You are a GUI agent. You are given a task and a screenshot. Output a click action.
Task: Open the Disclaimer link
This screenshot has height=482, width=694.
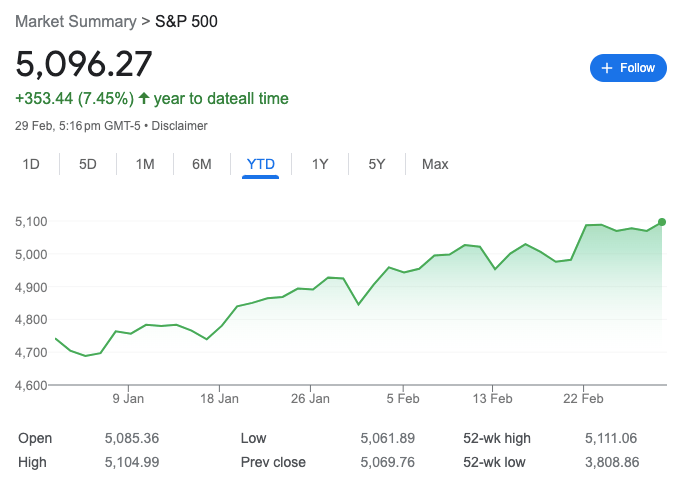[179, 126]
